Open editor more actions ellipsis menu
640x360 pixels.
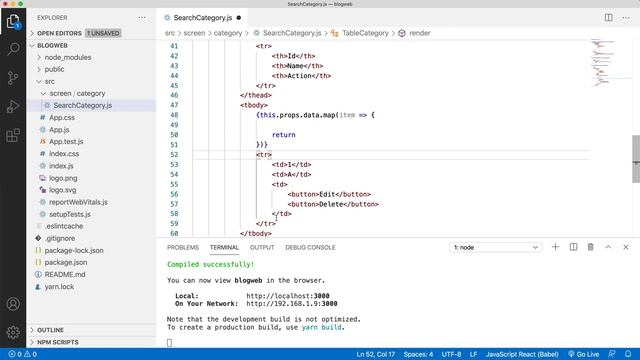pos(626,18)
